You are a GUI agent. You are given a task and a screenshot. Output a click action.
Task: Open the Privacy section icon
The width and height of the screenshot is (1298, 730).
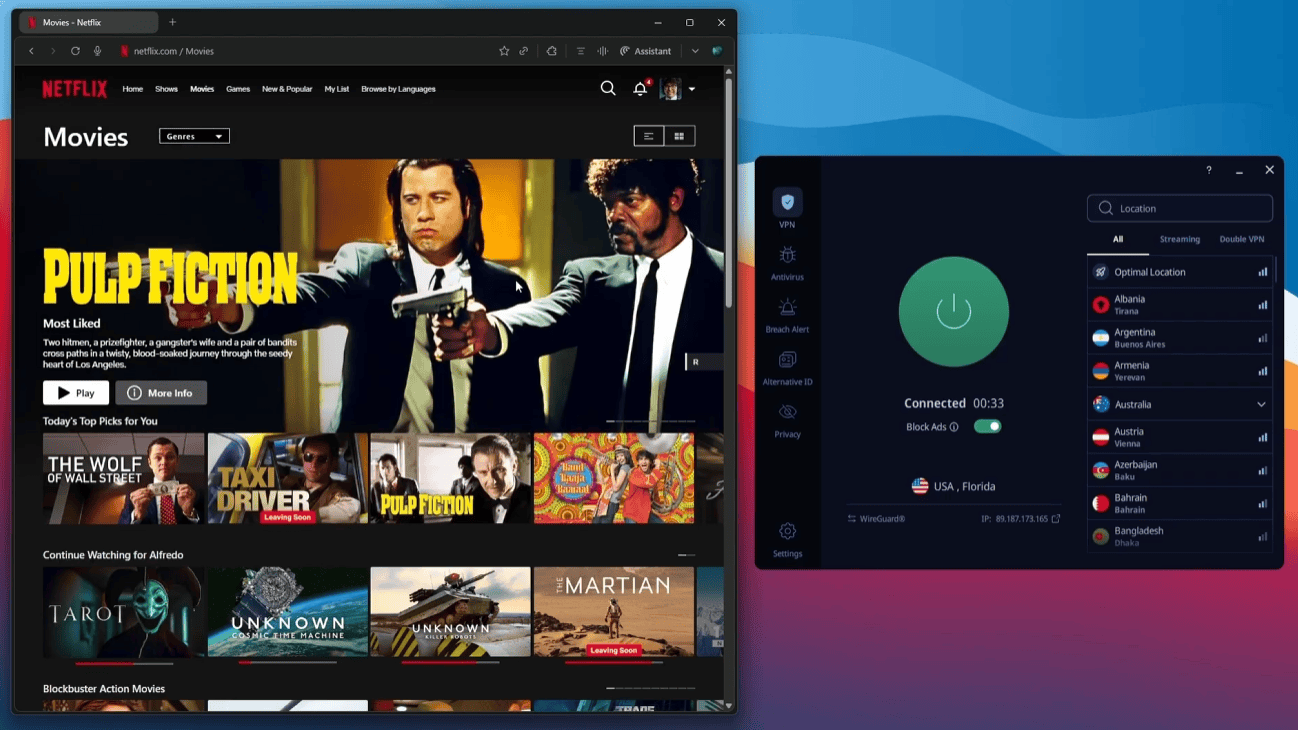click(x=787, y=413)
